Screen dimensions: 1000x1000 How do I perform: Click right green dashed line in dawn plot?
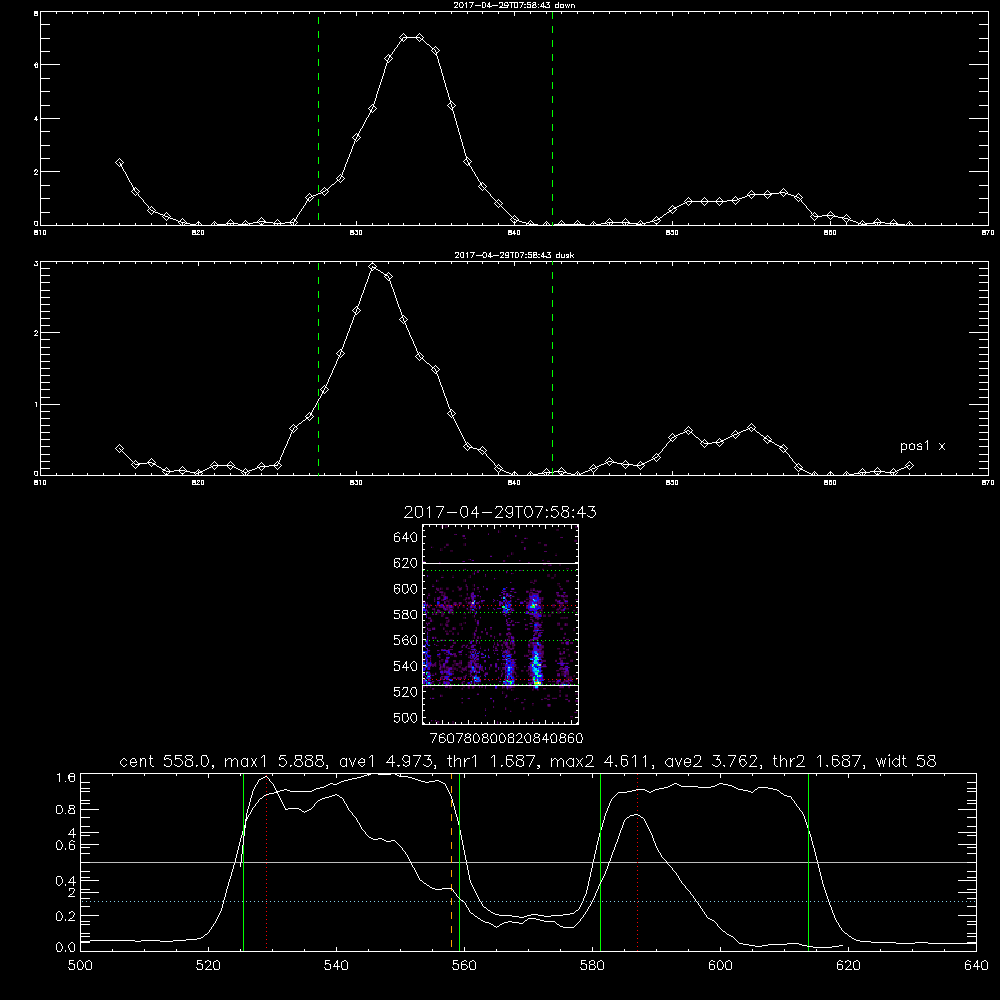click(552, 118)
